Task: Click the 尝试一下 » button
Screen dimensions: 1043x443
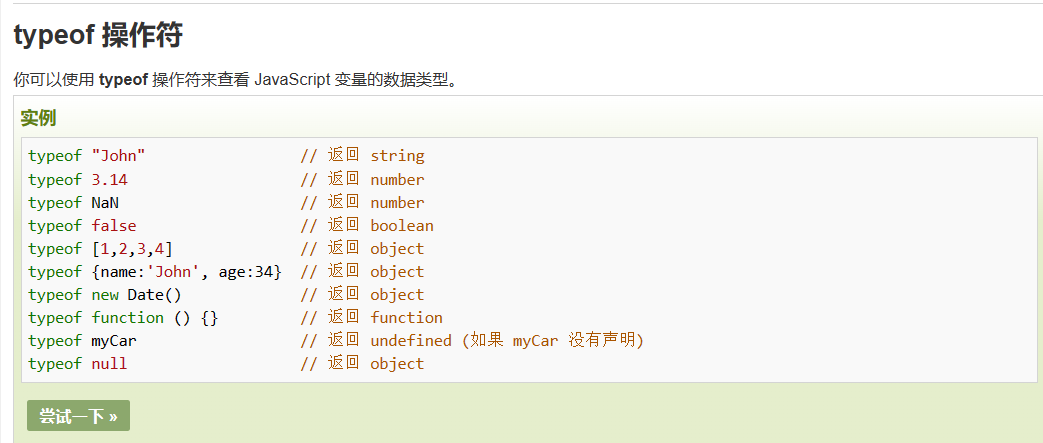Action: click(78, 416)
